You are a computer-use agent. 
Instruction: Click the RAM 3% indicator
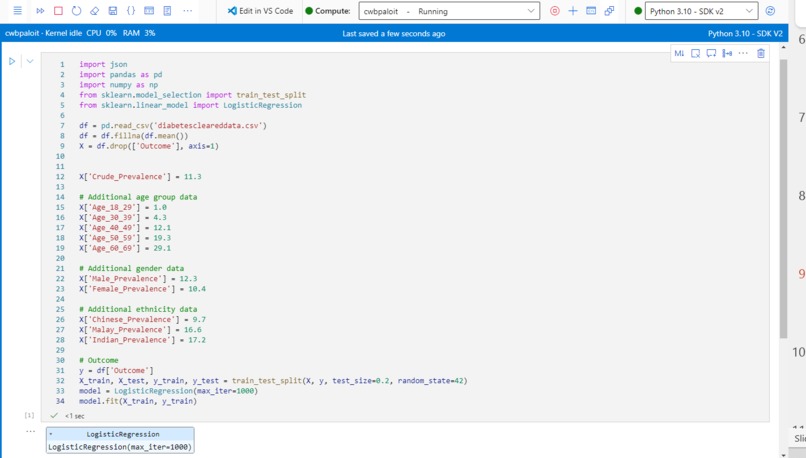139,33
